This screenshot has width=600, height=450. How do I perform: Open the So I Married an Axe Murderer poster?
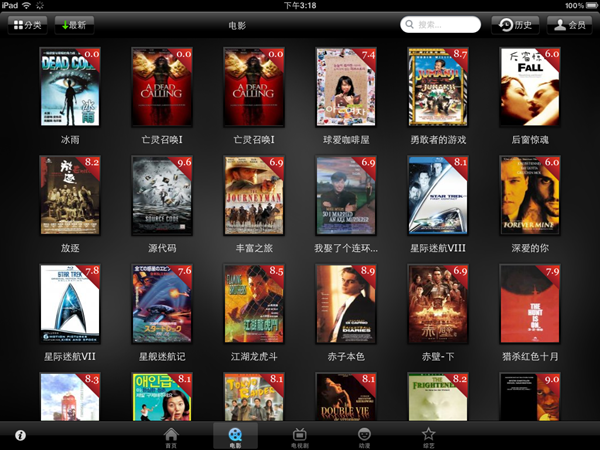tap(346, 195)
